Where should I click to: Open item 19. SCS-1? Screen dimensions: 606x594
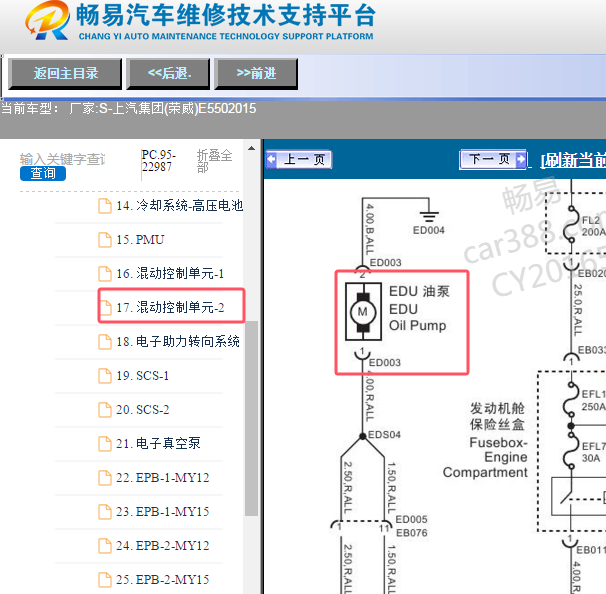(143, 376)
